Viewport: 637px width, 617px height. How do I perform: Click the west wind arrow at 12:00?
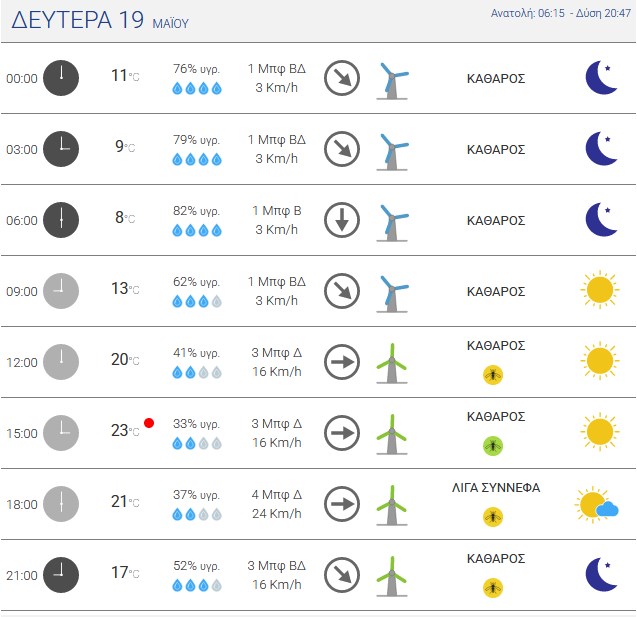click(x=342, y=362)
